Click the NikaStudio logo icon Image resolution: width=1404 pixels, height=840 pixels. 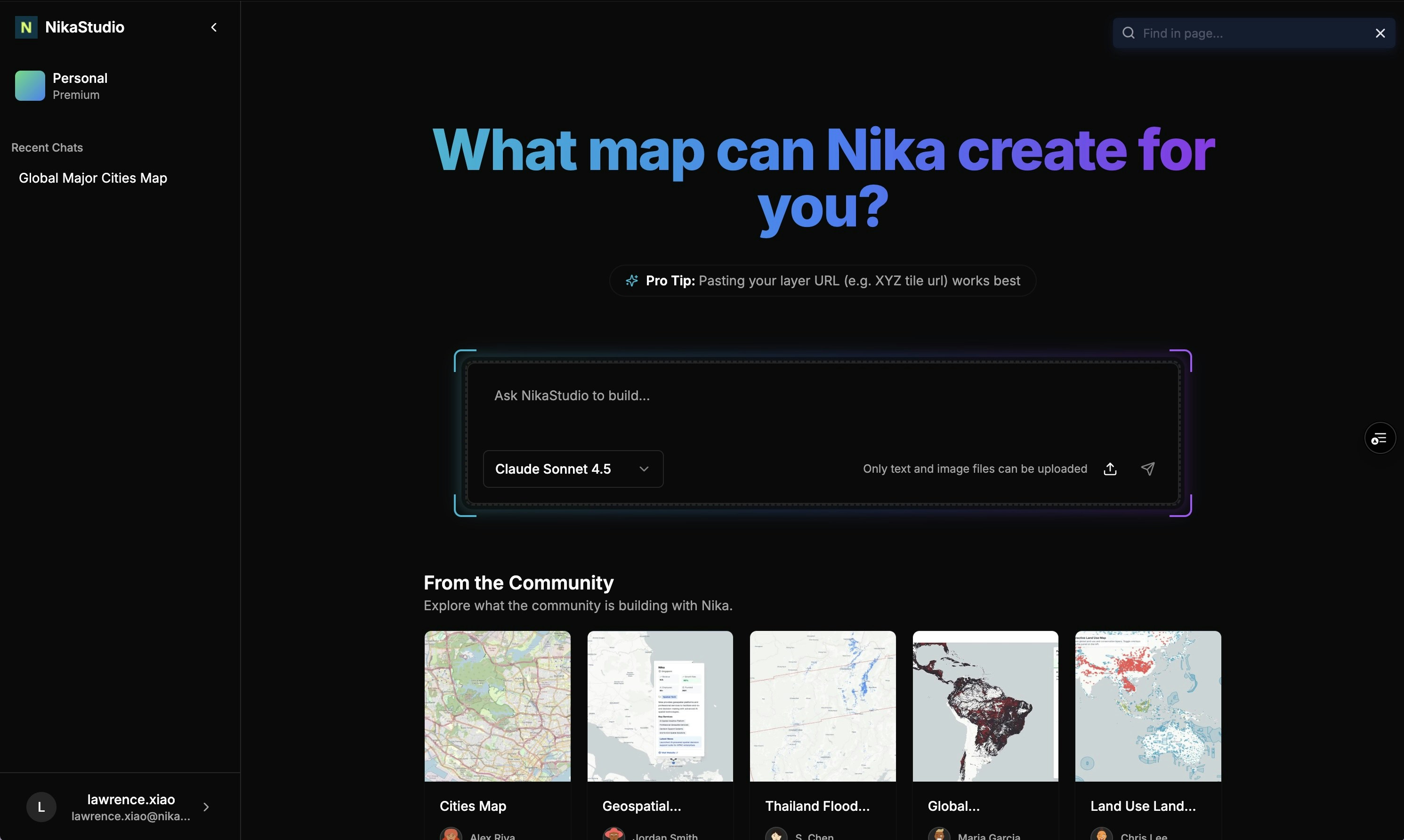[x=25, y=27]
